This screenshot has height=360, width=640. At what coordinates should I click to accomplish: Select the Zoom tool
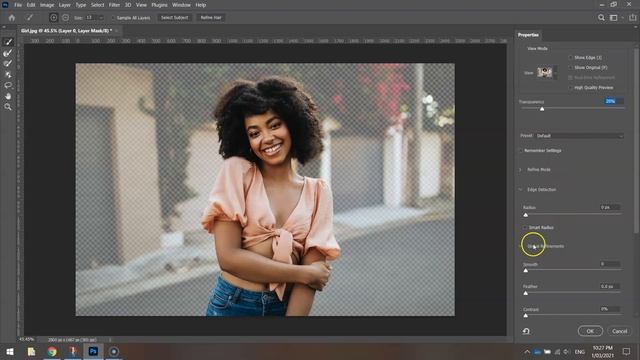click(x=8, y=107)
